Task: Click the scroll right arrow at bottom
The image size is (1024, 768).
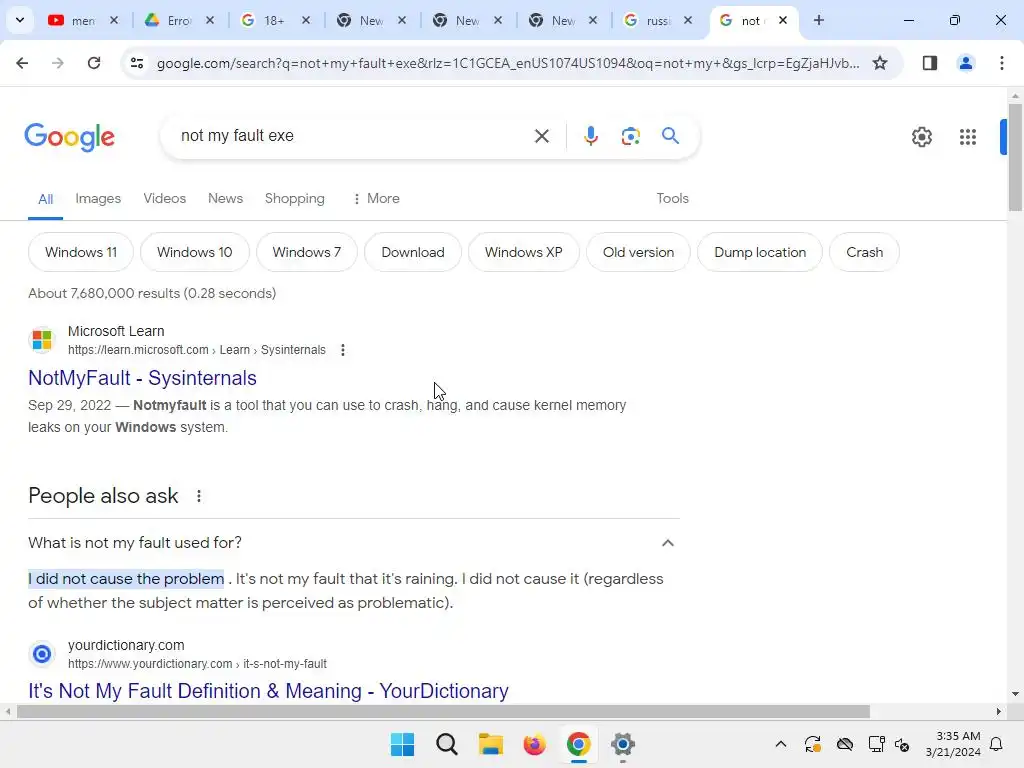Action: [998, 711]
